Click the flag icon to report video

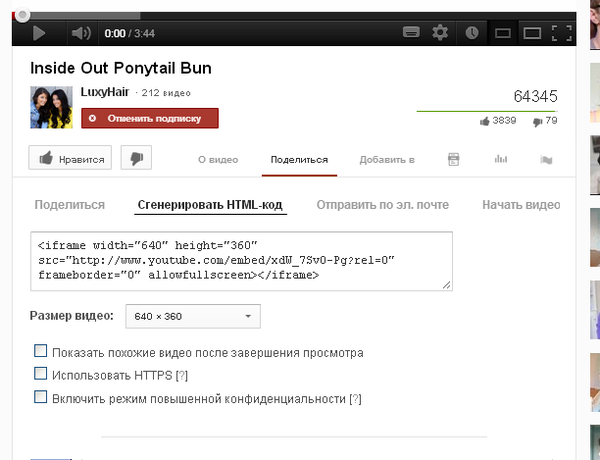546,159
